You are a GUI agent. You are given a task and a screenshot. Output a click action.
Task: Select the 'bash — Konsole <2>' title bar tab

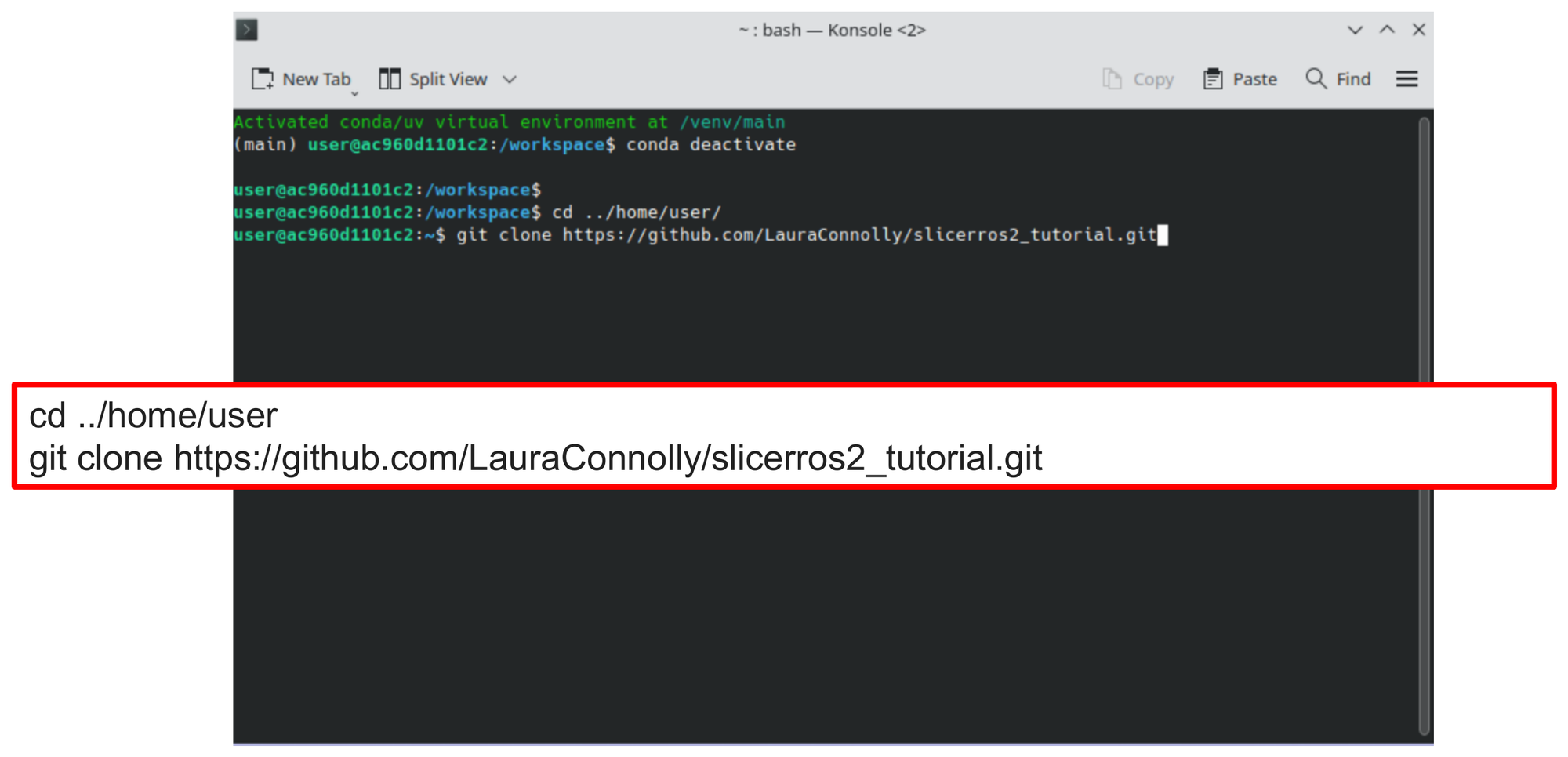[x=833, y=29]
